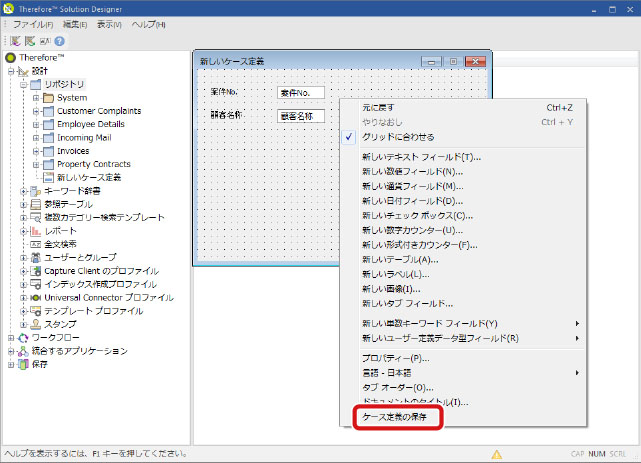The height and width of the screenshot is (463, 641).
Task: Expand the Customer Complaints tree node
Action: (37, 111)
